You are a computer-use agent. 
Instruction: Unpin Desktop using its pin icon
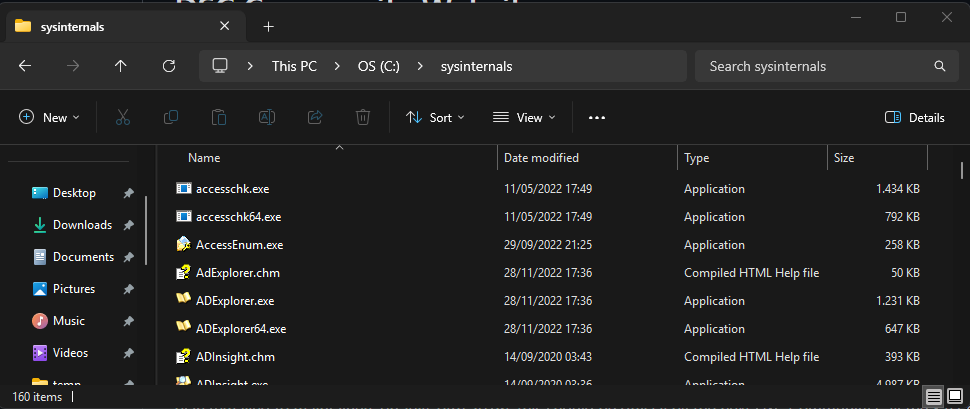click(128, 193)
